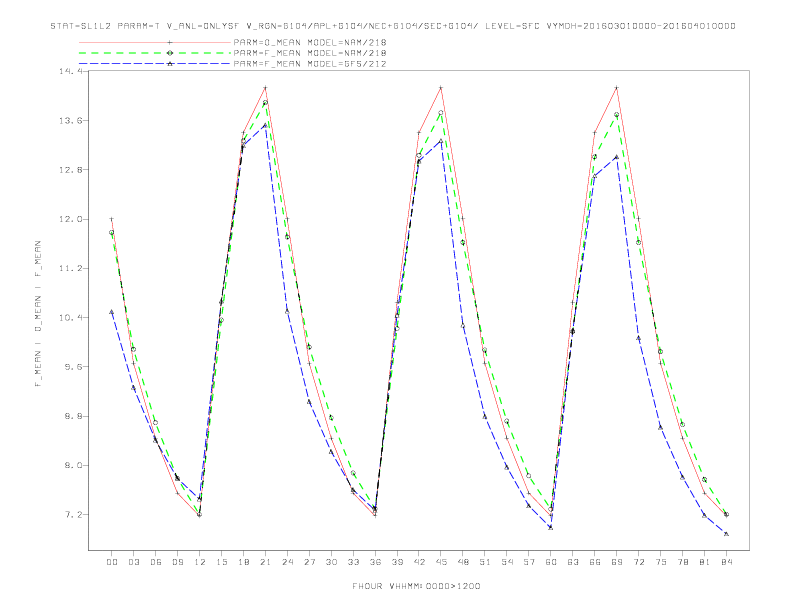
Task: Click the red observed peak point at hour 21
Action: 265,88
